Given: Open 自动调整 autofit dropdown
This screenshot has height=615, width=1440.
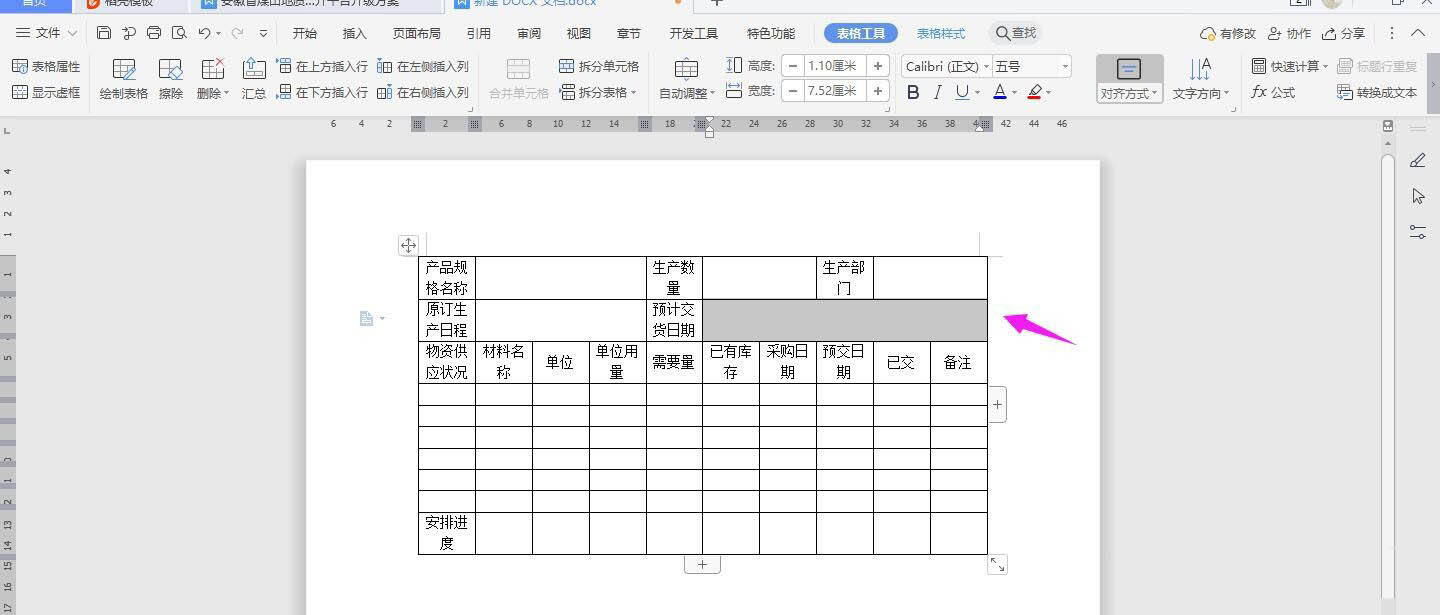Looking at the screenshot, I should [687, 80].
